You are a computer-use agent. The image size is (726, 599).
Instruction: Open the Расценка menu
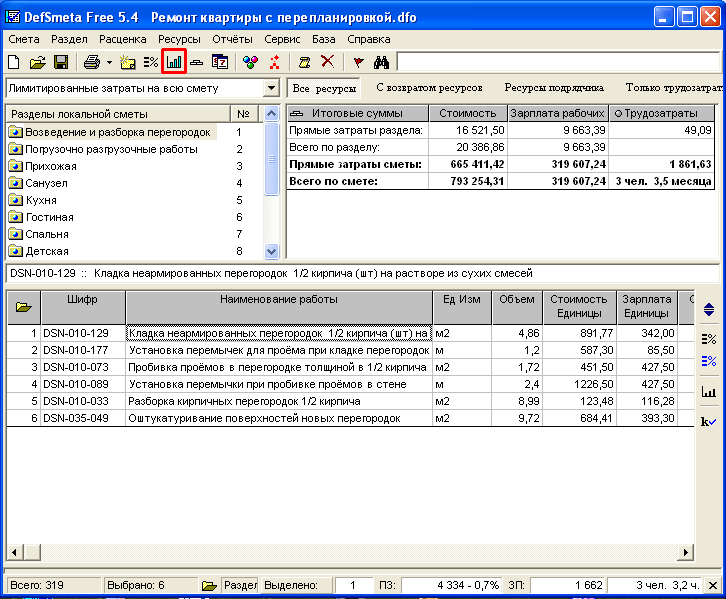[122, 39]
